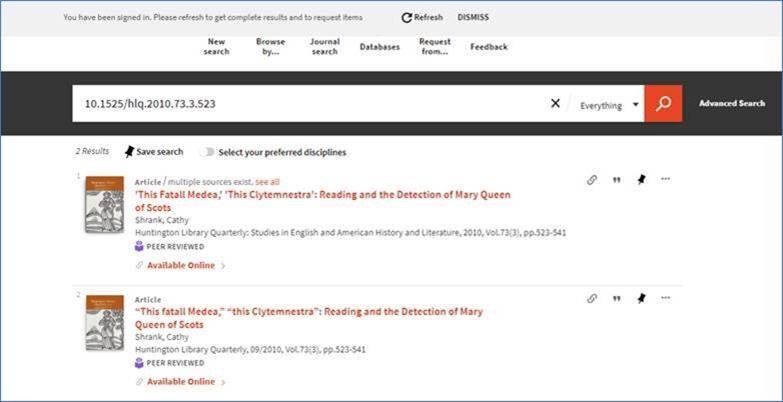Click citation quote icon for first result

617,180
